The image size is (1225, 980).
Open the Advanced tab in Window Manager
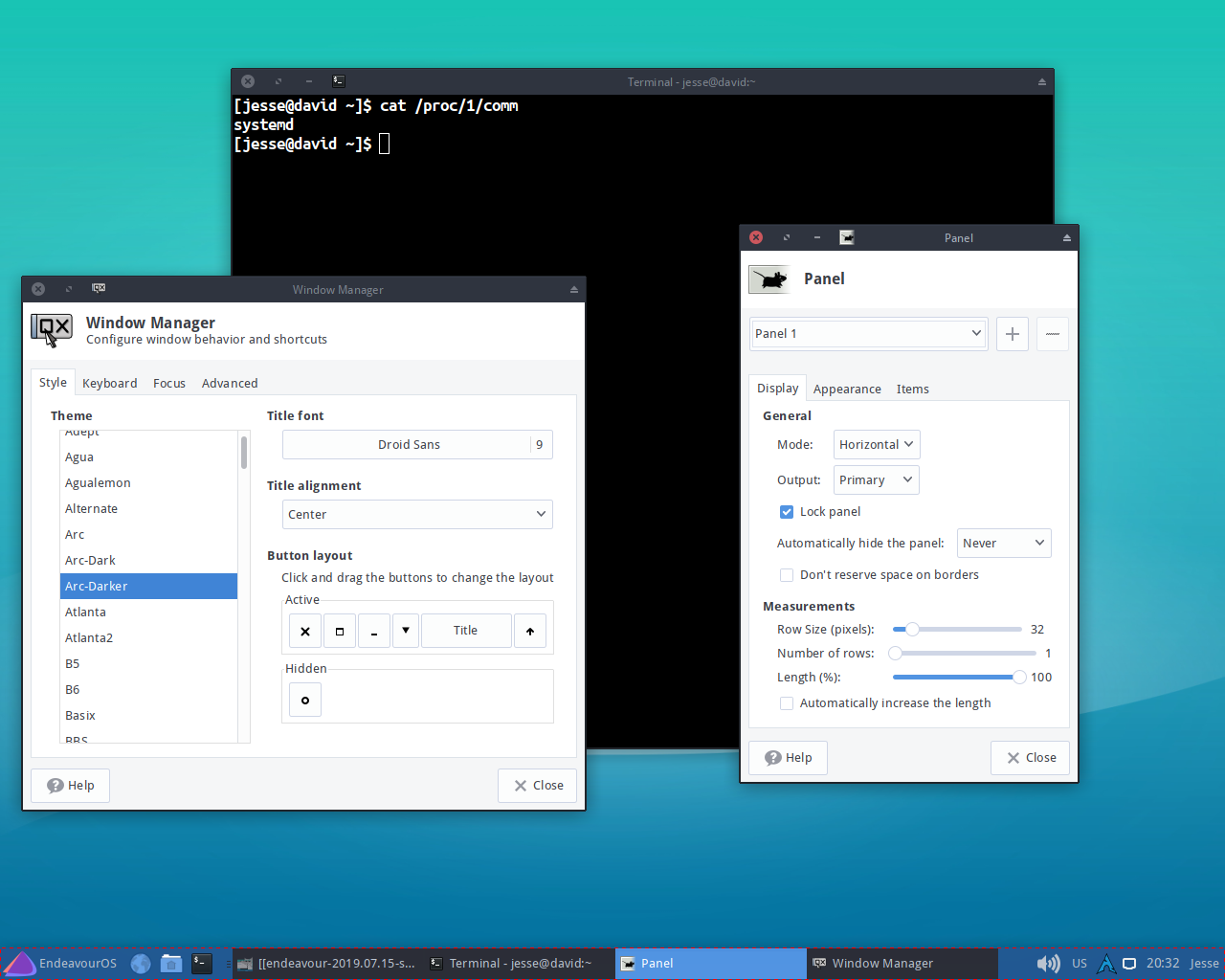[x=230, y=384]
